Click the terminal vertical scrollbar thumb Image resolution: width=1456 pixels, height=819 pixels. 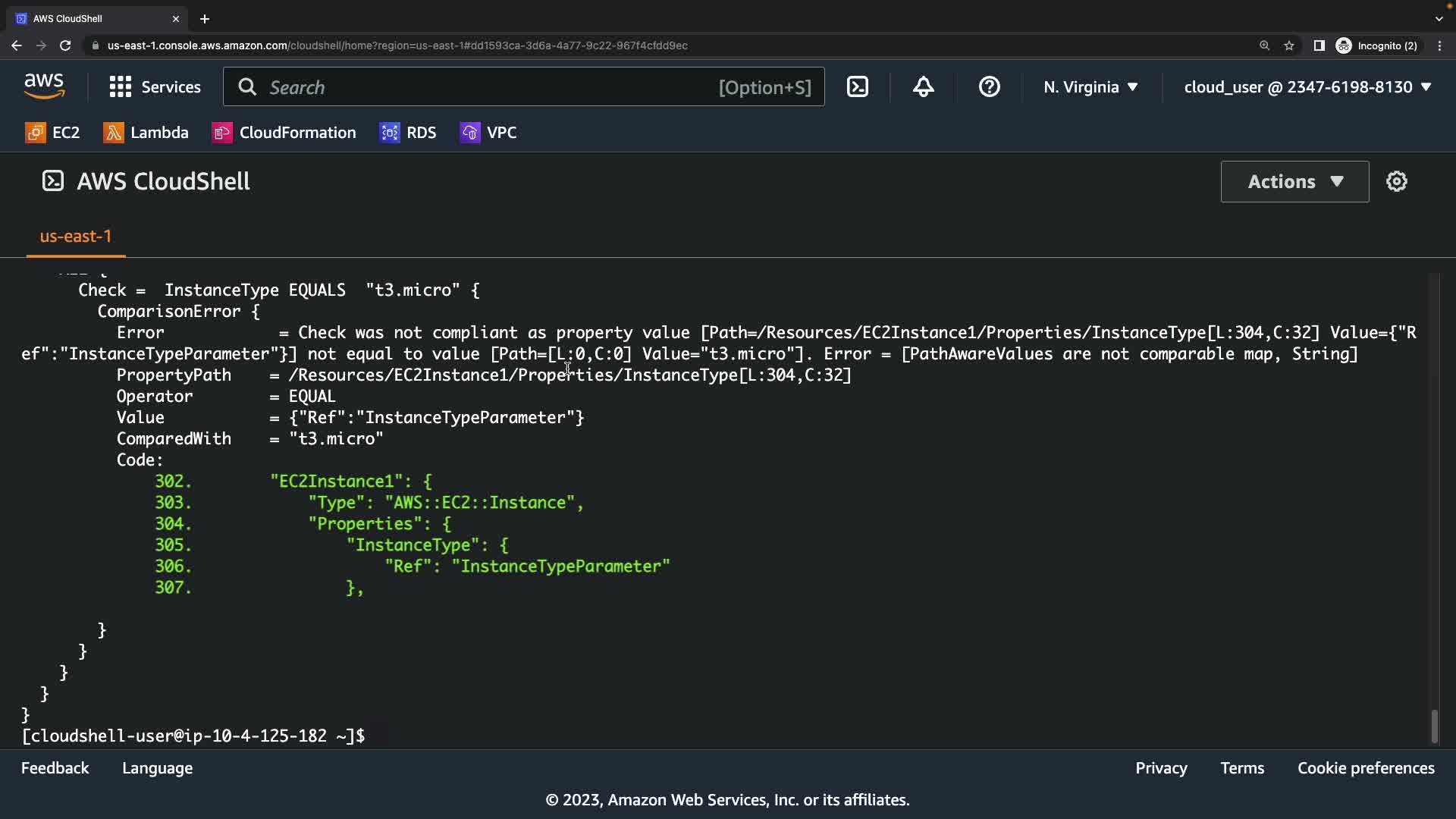pyautogui.click(x=1434, y=726)
